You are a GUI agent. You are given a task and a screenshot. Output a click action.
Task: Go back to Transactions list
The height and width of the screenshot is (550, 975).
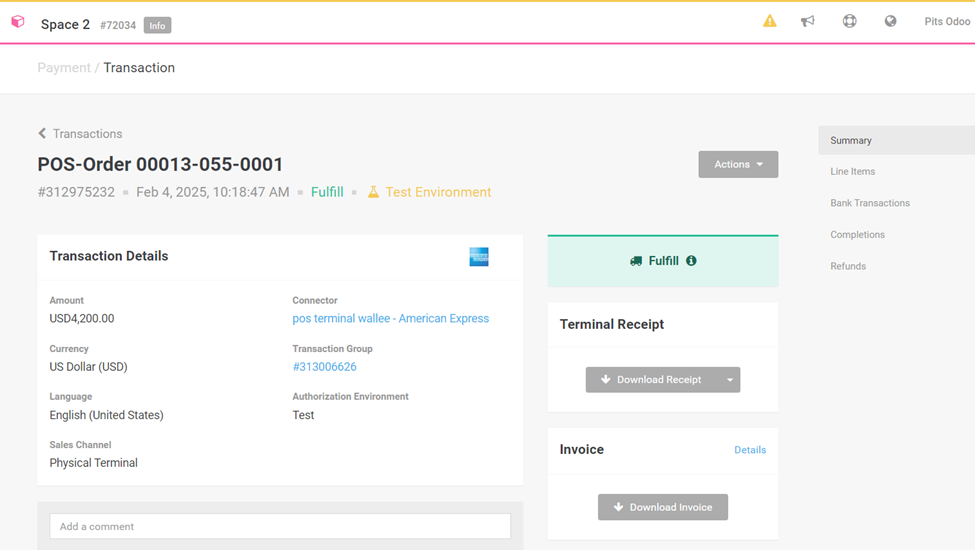point(80,134)
